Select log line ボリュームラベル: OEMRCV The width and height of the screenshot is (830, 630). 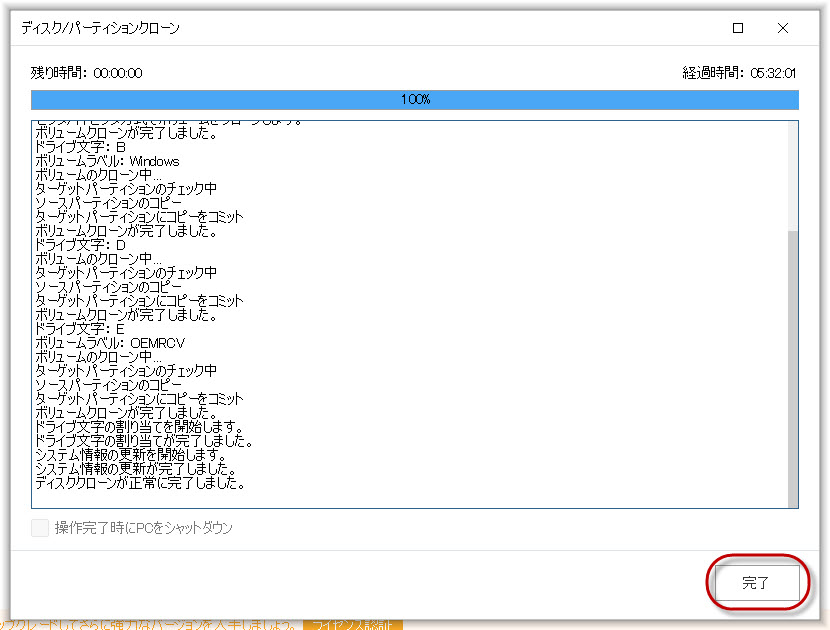click(110, 343)
